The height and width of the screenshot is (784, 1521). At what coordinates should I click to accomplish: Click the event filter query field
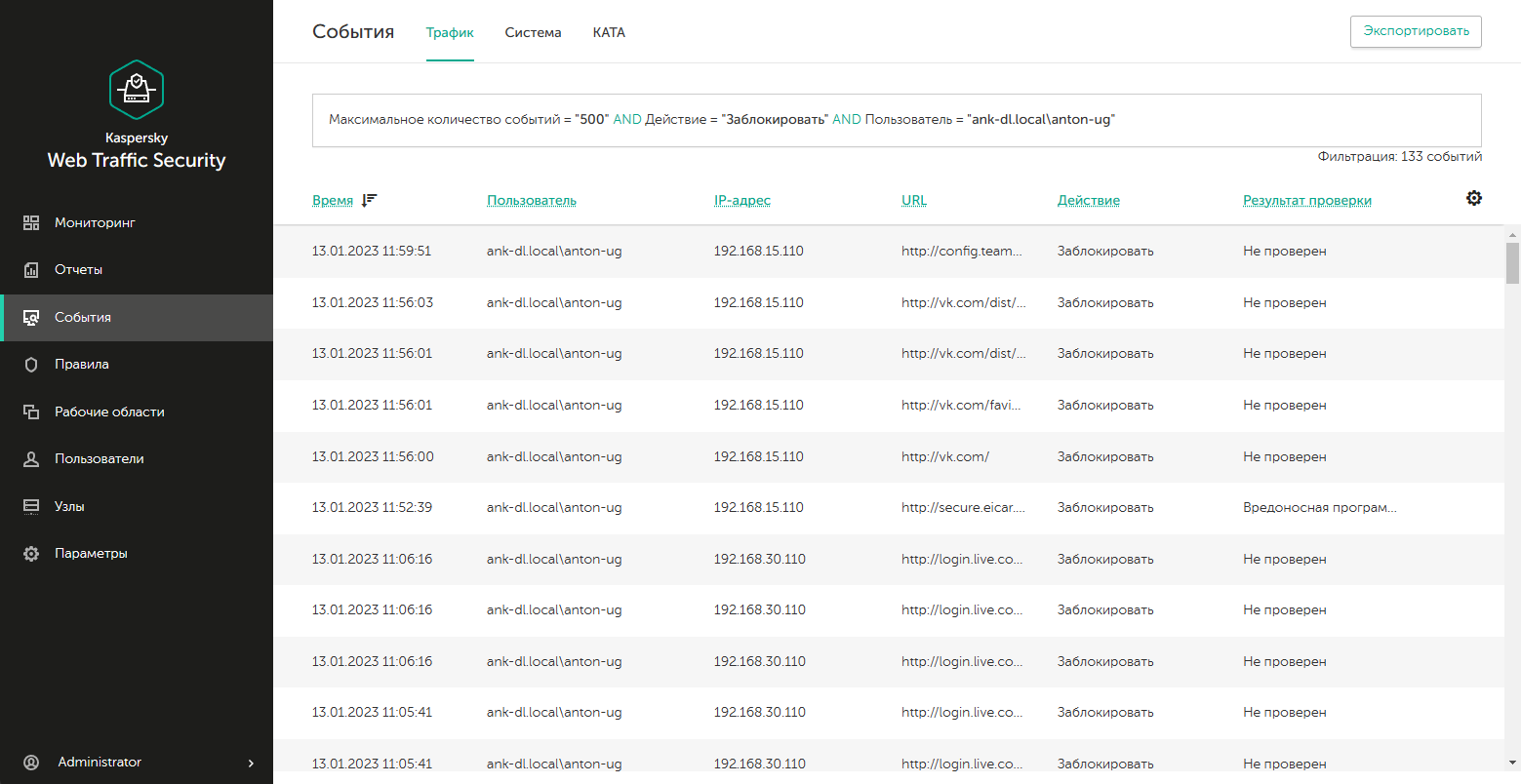(897, 120)
